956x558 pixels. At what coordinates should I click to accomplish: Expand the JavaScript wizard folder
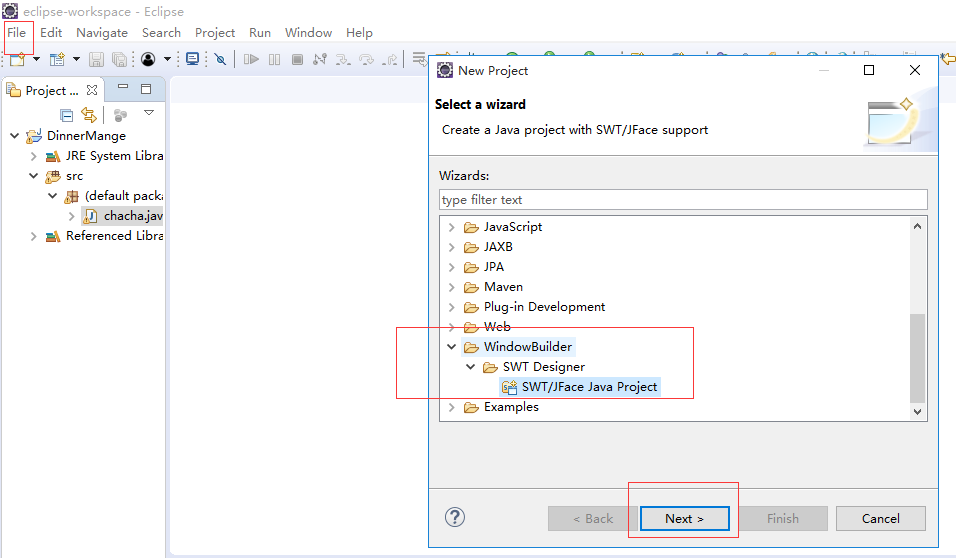click(451, 227)
